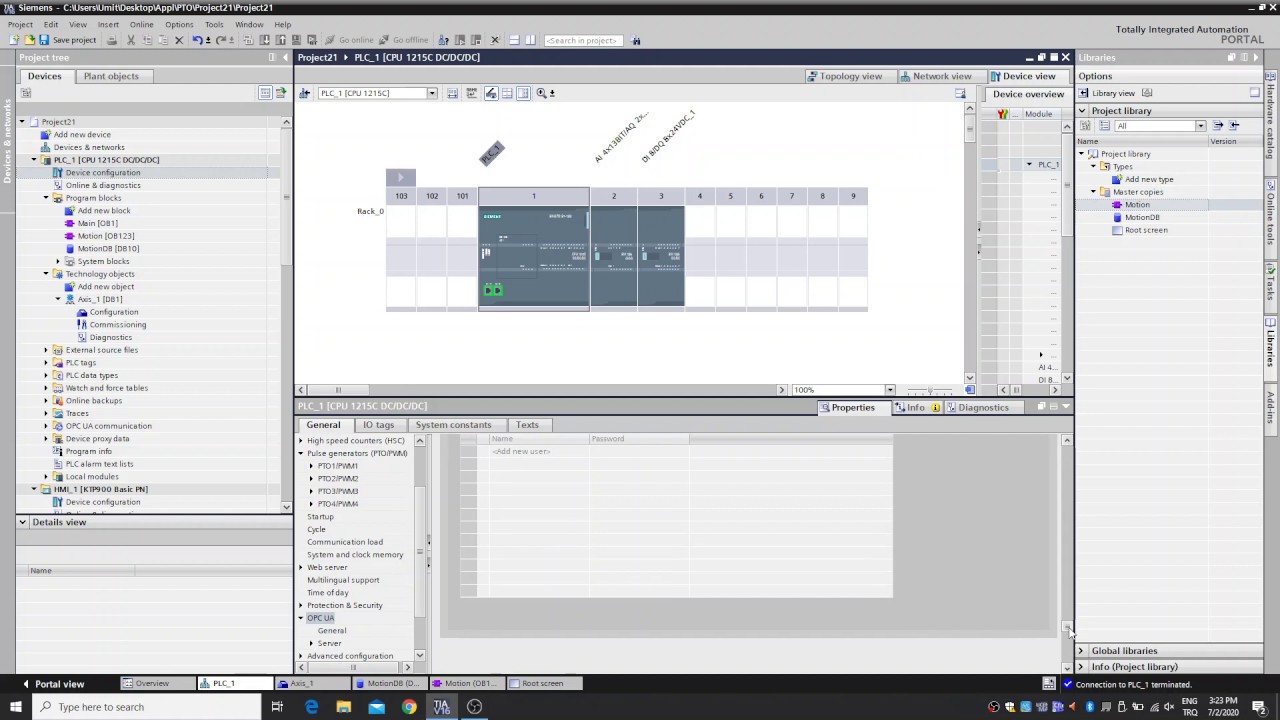Image resolution: width=1280 pixels, height=720 pixels.
Task: Open the Options menu
Action: point(179,24)
